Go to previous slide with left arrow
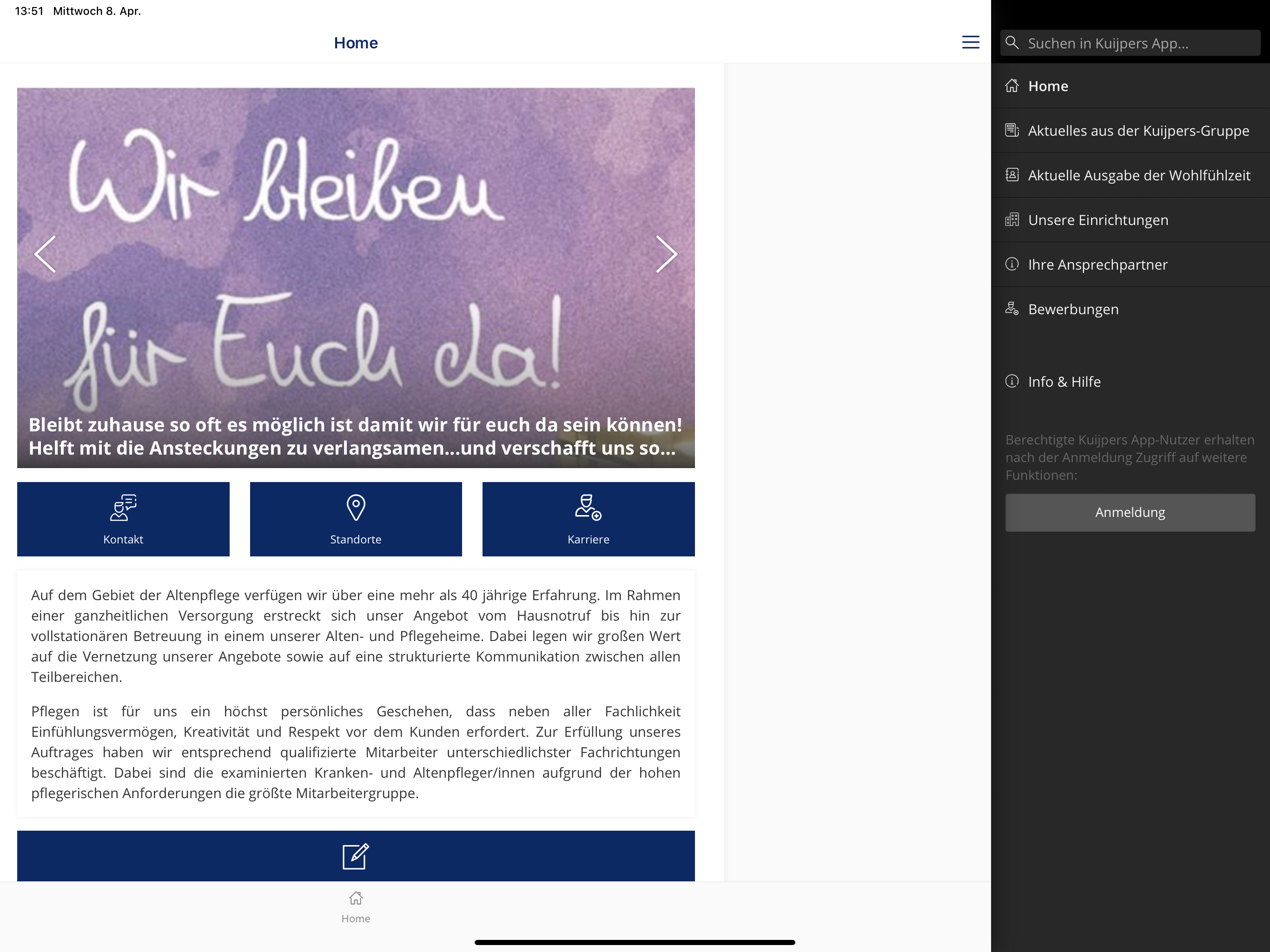Image resolution: width=1270 pixels, height=952 pixels. pyautogui.click(x=46, y=254)
